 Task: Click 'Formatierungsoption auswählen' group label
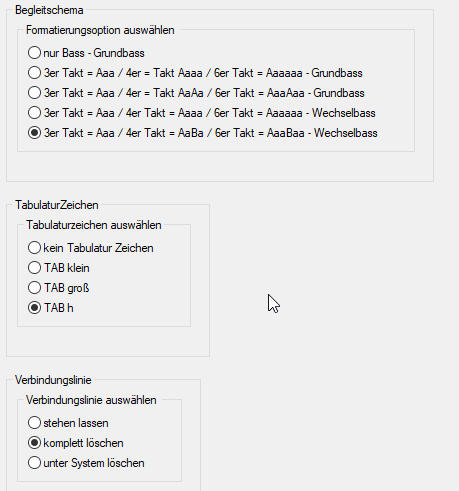coord(100,30)
